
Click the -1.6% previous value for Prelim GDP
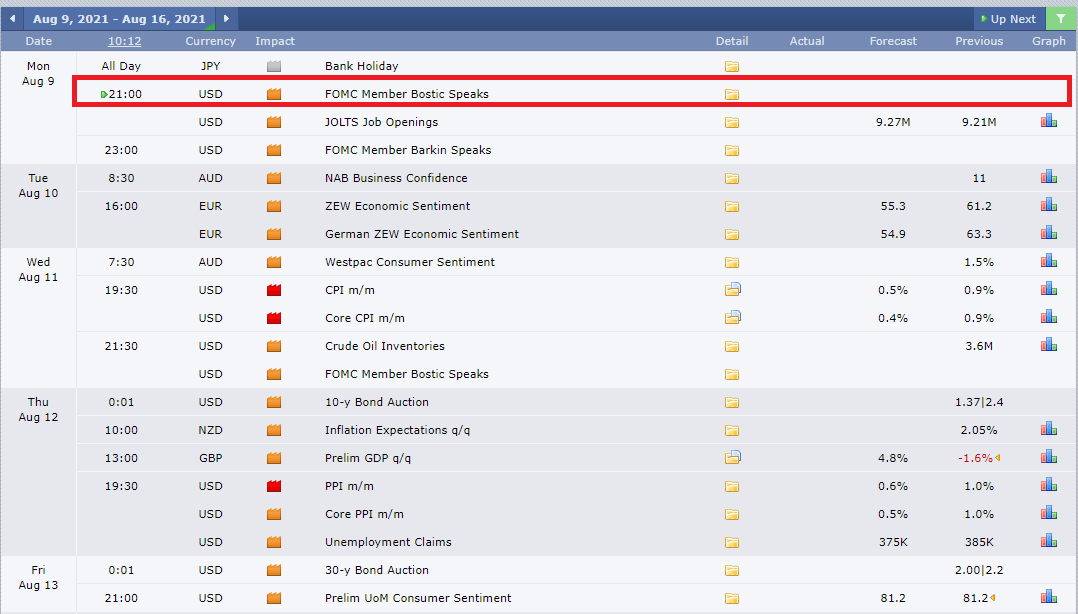pos(975,458)
